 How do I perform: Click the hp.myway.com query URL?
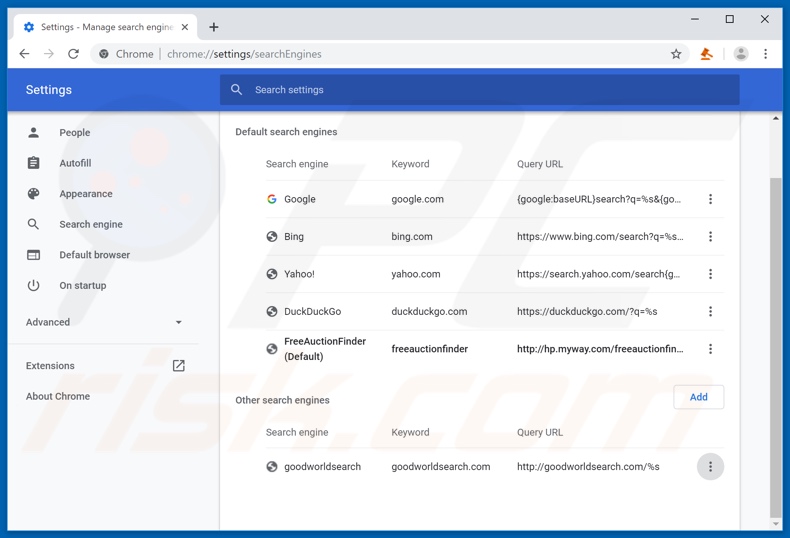(x=600, y=349)
